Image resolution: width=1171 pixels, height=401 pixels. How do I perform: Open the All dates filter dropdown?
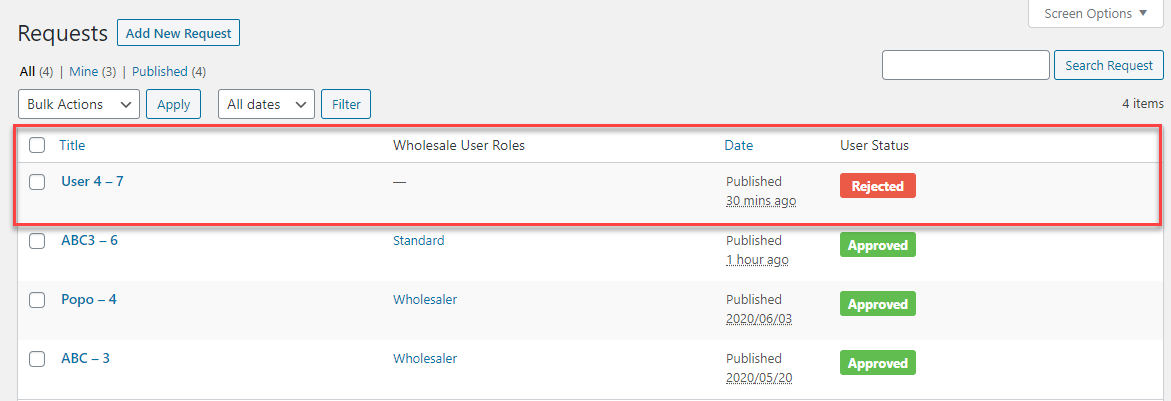pyautogui.click(x=266, y=104)
